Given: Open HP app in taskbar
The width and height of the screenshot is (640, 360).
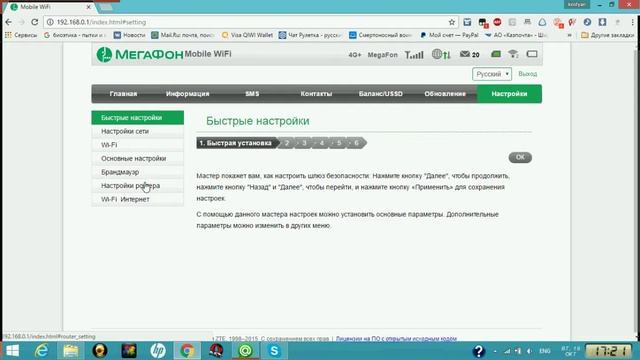Looking at the screenshot, I should pyautogui.click(x=158, y=351).
